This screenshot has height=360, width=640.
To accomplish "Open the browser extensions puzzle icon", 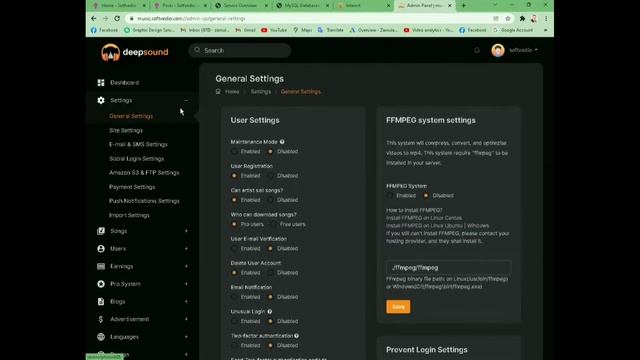I will (x=522, y=18).
